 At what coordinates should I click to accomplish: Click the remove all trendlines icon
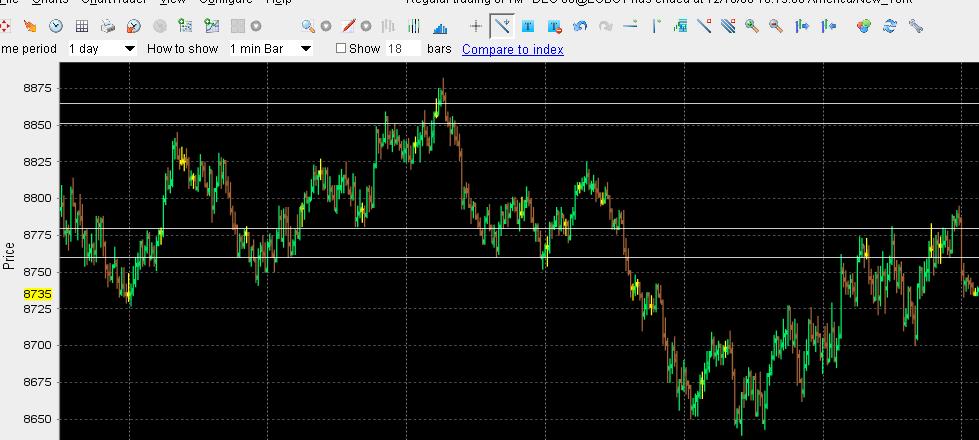pyautogui.click(x=728, y=26)
